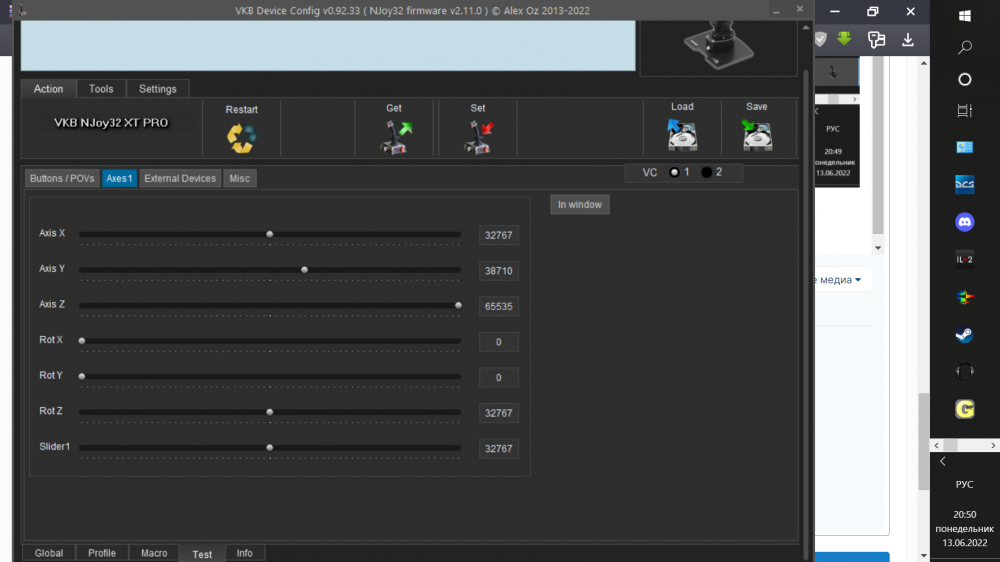
Task: Click the VKB window scrollbar up arrow
Action: click(805, 27)
